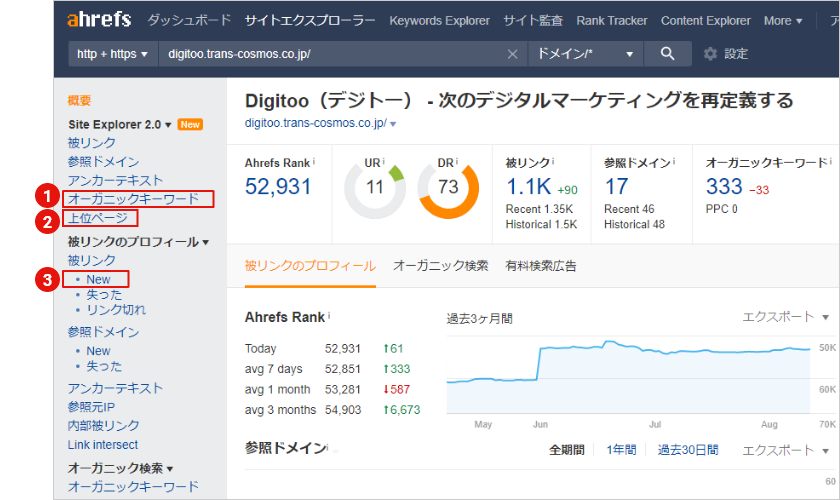Screen dimensions: 840x500
Task: Open New under 参照ドメイン in the sidebar
Action: point(99,351)
